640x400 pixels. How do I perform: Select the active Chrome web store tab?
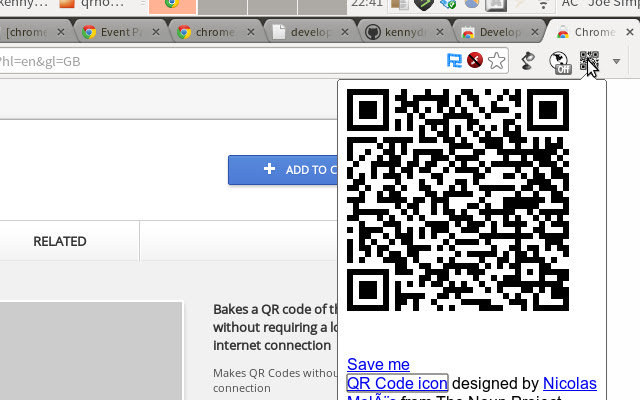[x=590, y=32]
